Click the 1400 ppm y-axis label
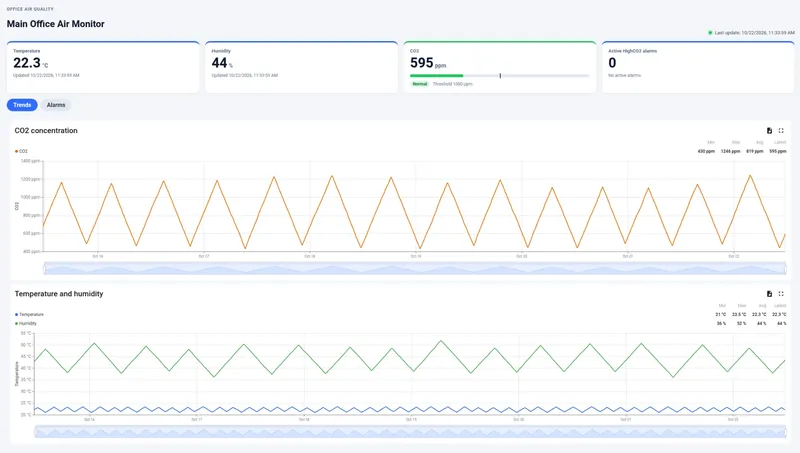The height and width of the screenshot is (453, 800). click(x=30, y=161)
